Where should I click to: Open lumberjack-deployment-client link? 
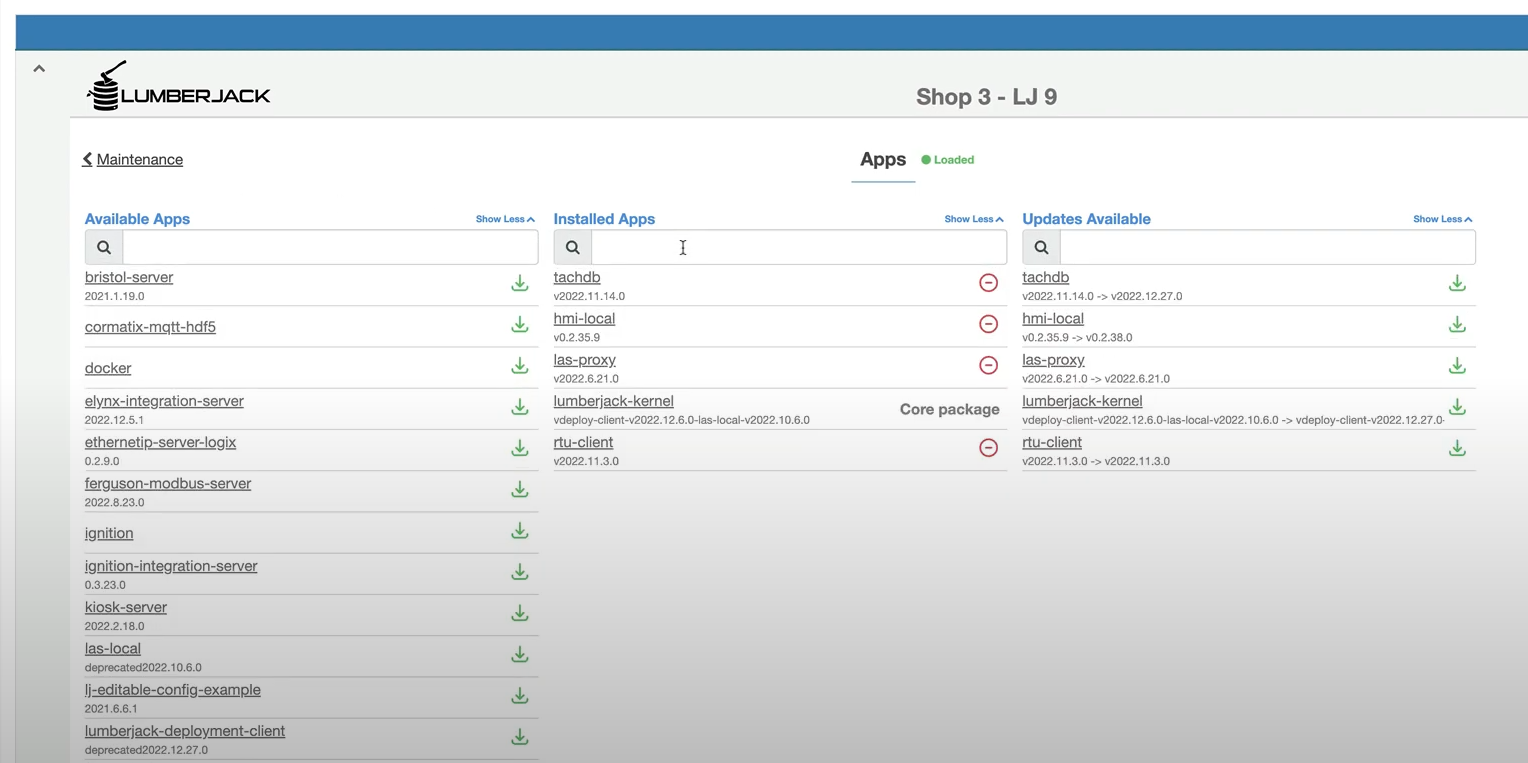(185, 731)
